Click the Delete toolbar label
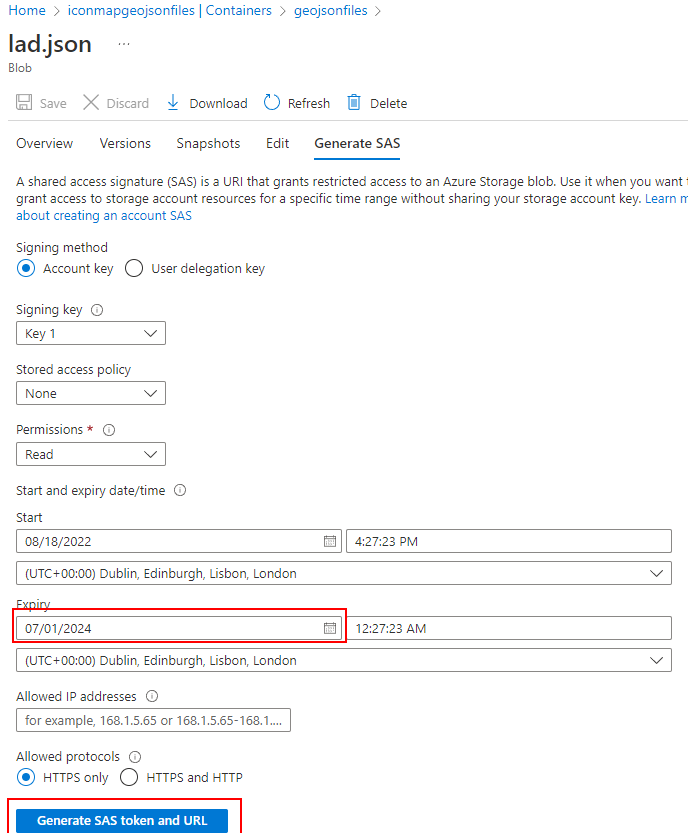688x833 pixels. click(x=388, y=104)
